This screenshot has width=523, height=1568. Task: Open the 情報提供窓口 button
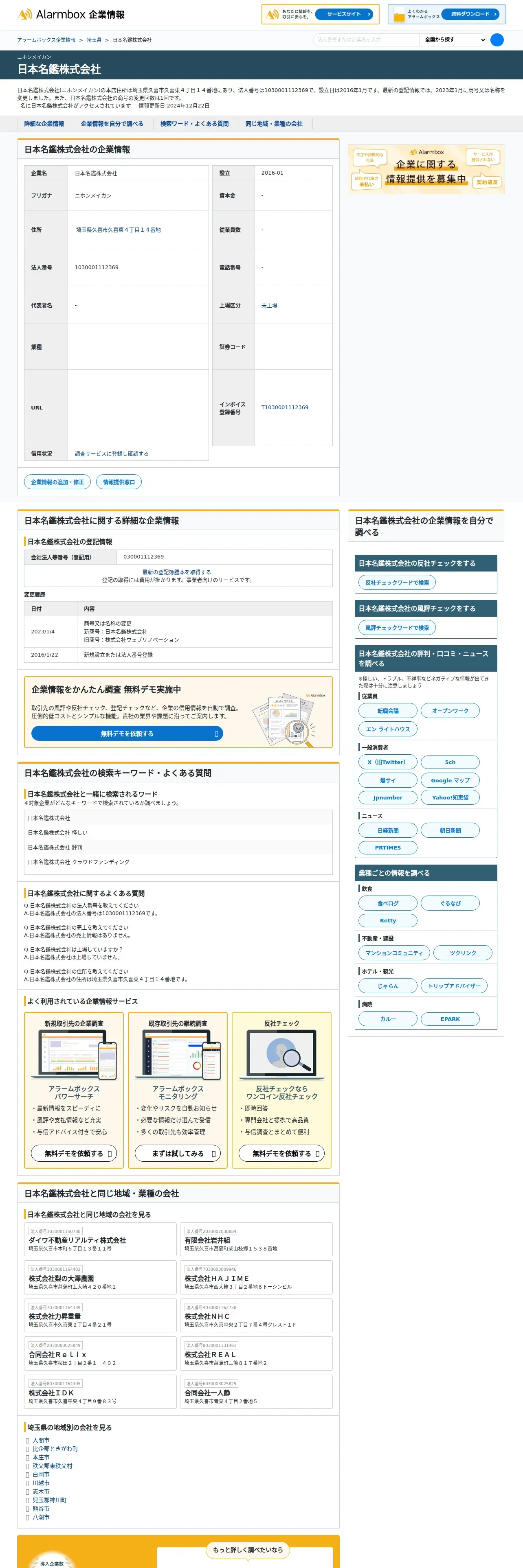tap(119, 482)
